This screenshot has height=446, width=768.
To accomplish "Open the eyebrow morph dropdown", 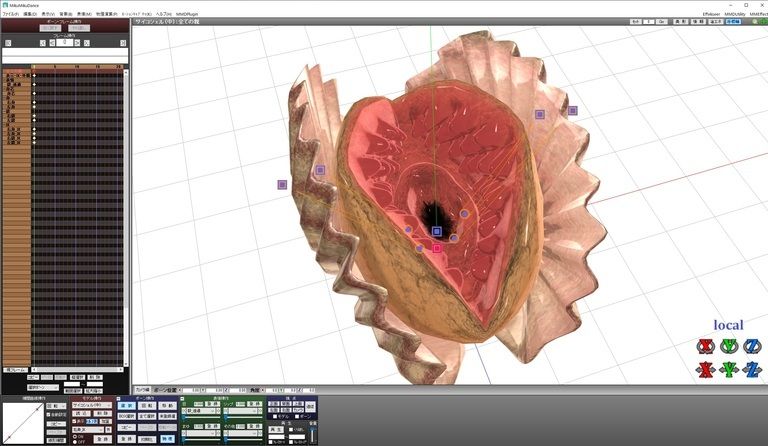I will 201,433.
